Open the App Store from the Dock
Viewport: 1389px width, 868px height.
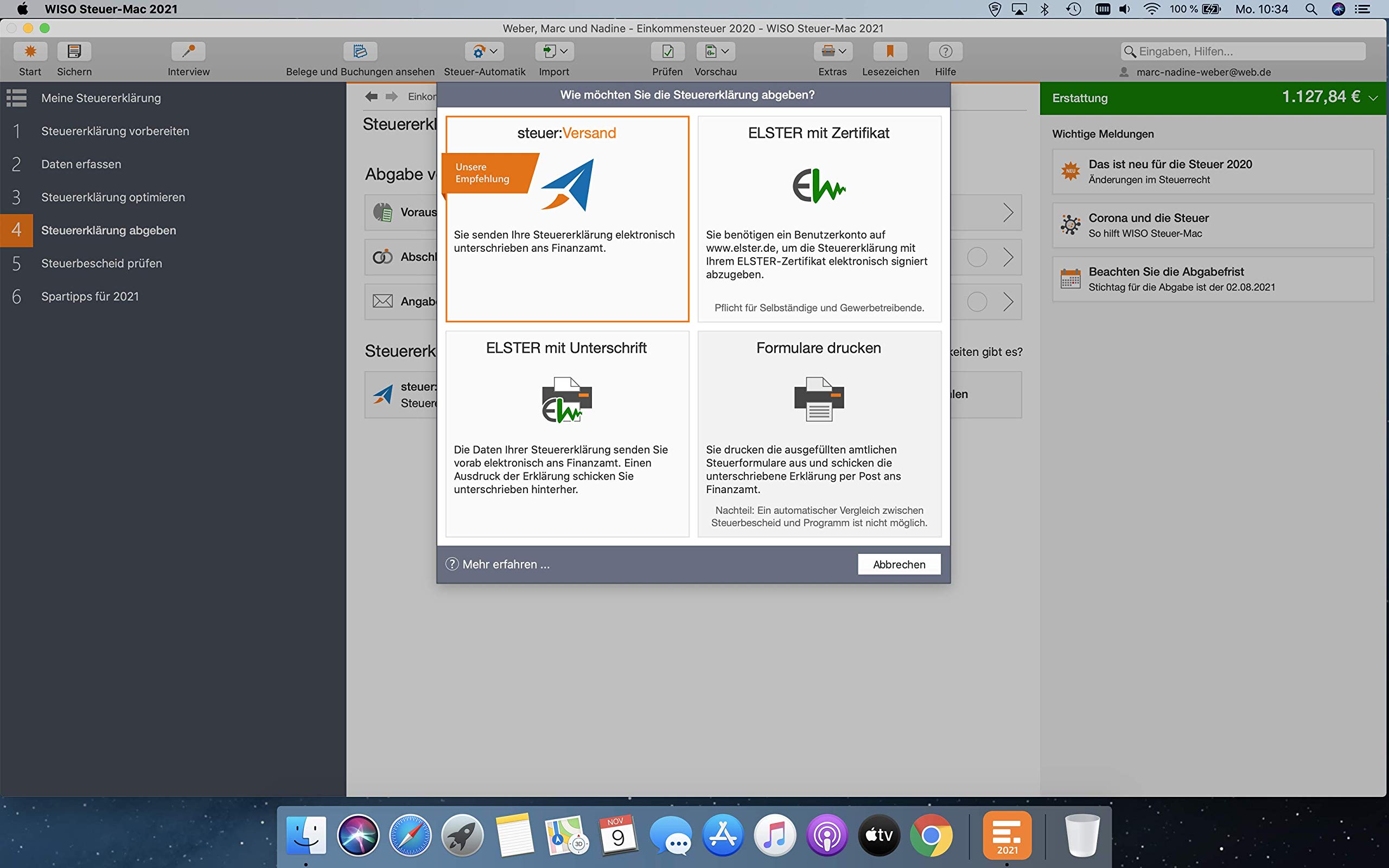click(723, 835)
